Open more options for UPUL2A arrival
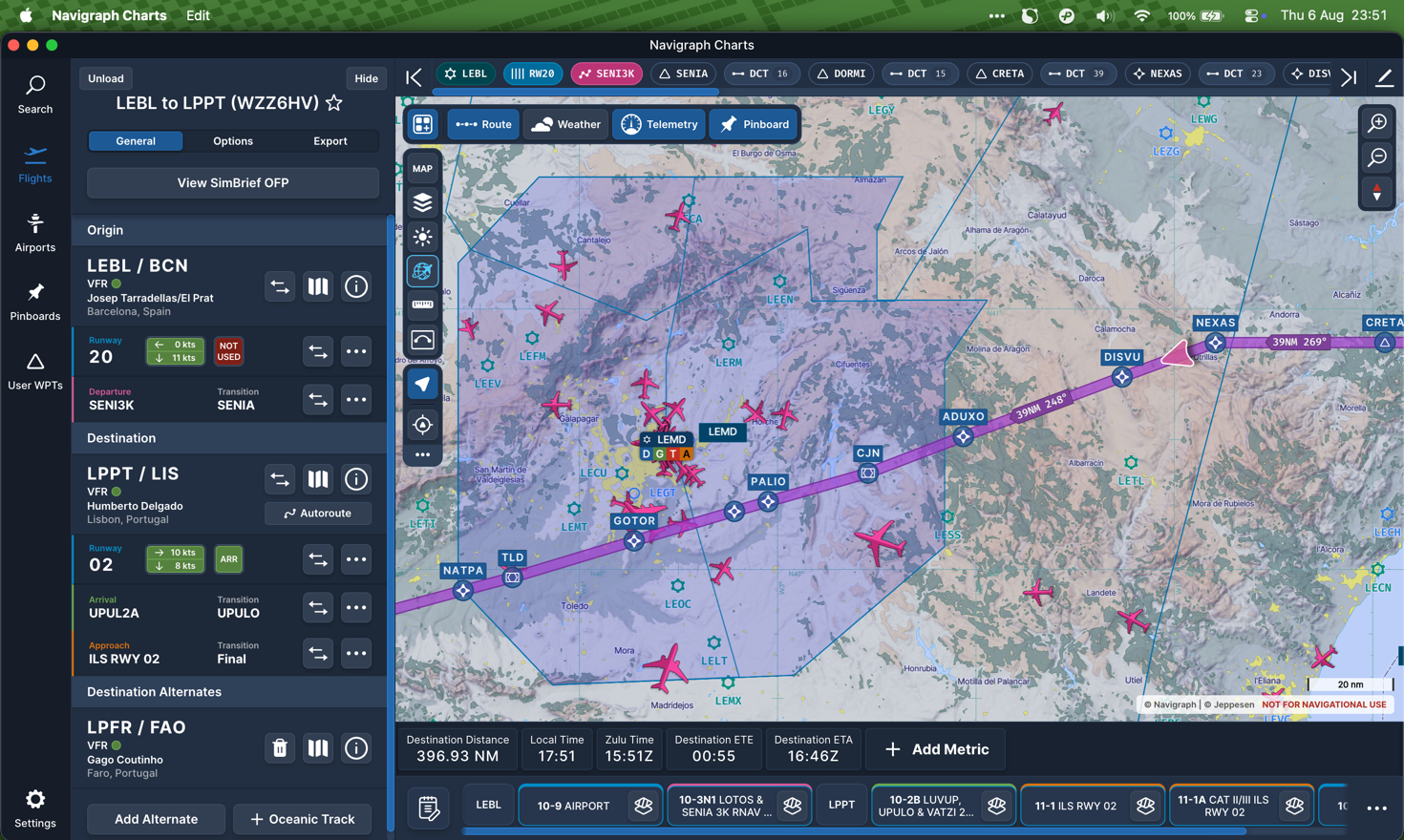Screen dimensions: 1404x840 point(356,607)
